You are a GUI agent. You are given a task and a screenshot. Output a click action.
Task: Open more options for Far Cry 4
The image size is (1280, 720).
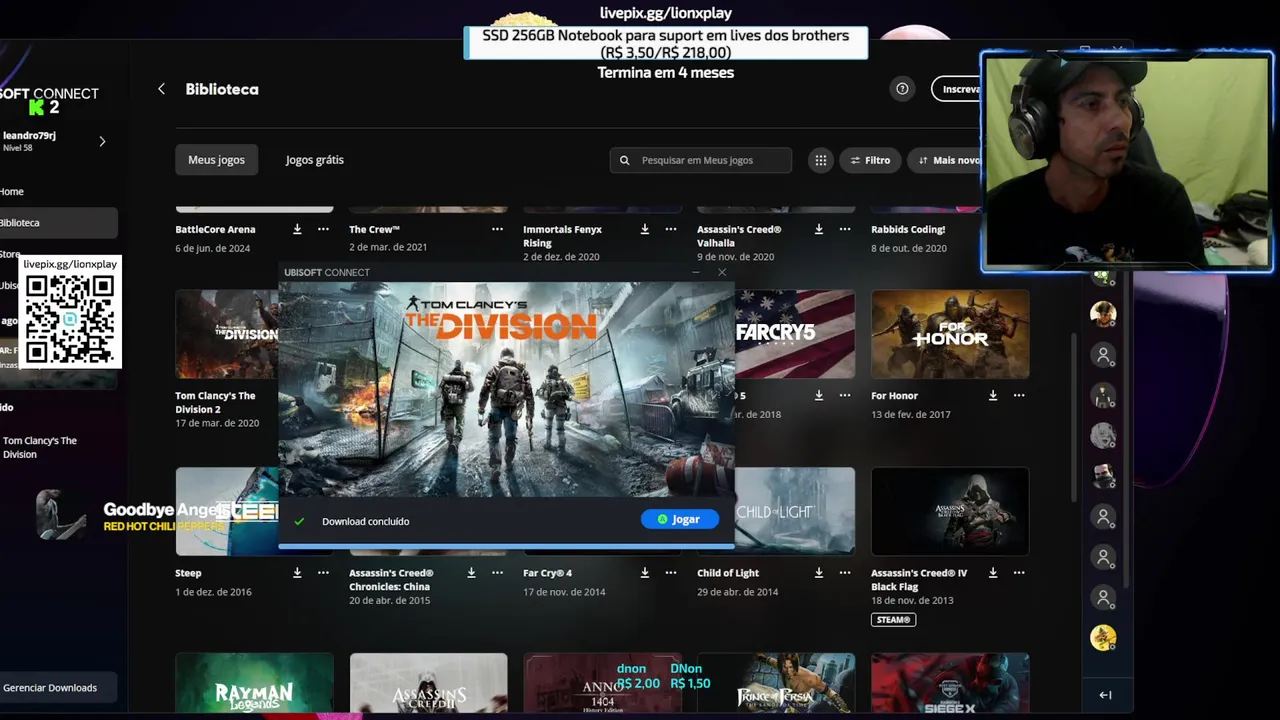(x=671, y=573)
